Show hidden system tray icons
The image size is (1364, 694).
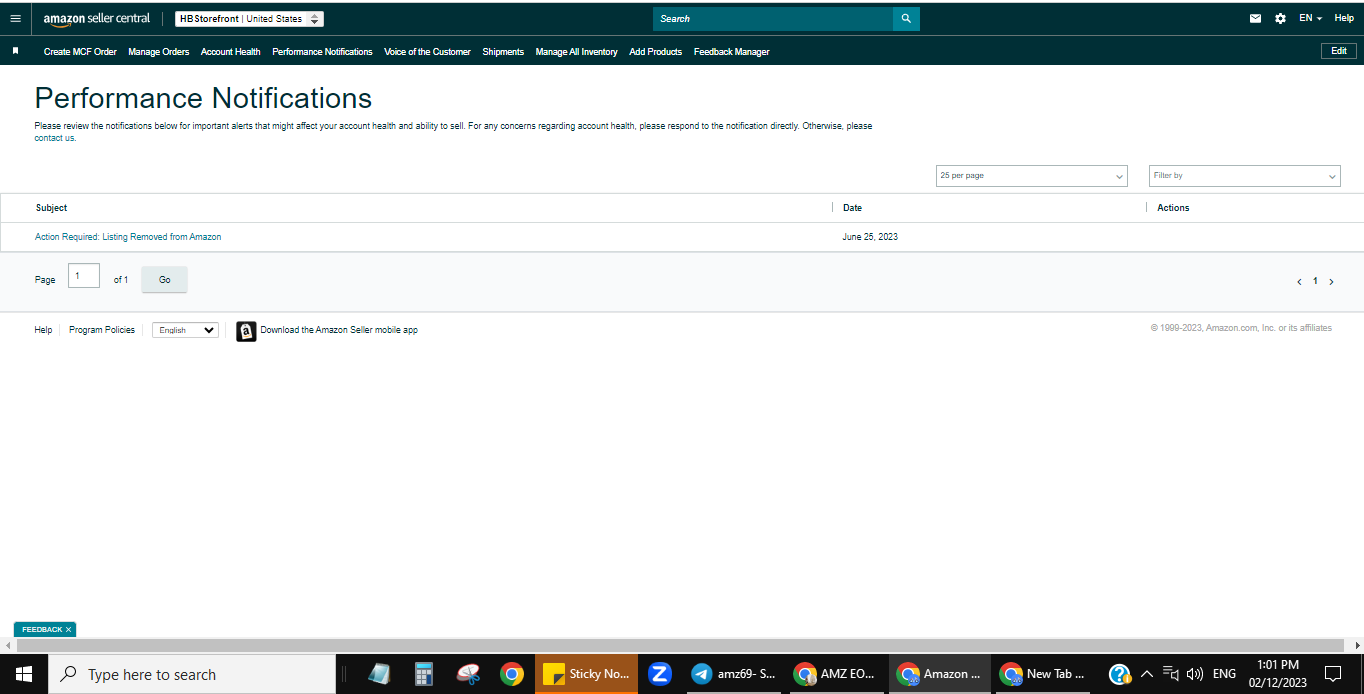point(1147,674)
